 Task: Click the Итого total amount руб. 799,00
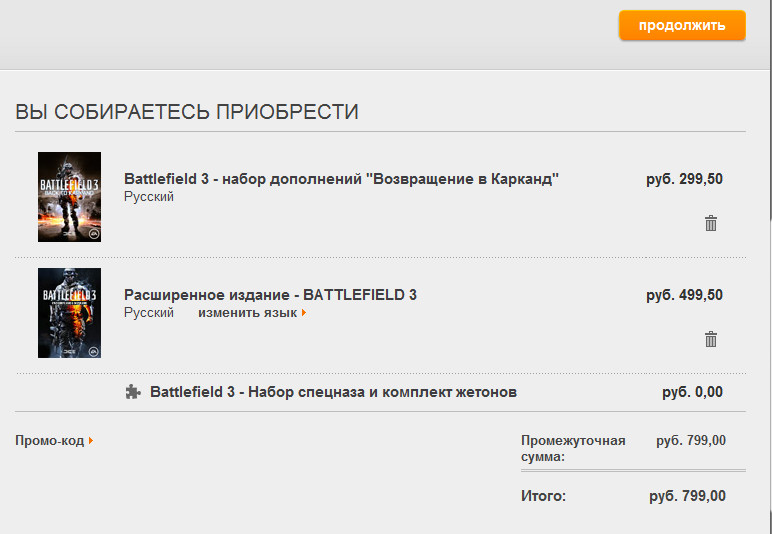click(687, 496)
